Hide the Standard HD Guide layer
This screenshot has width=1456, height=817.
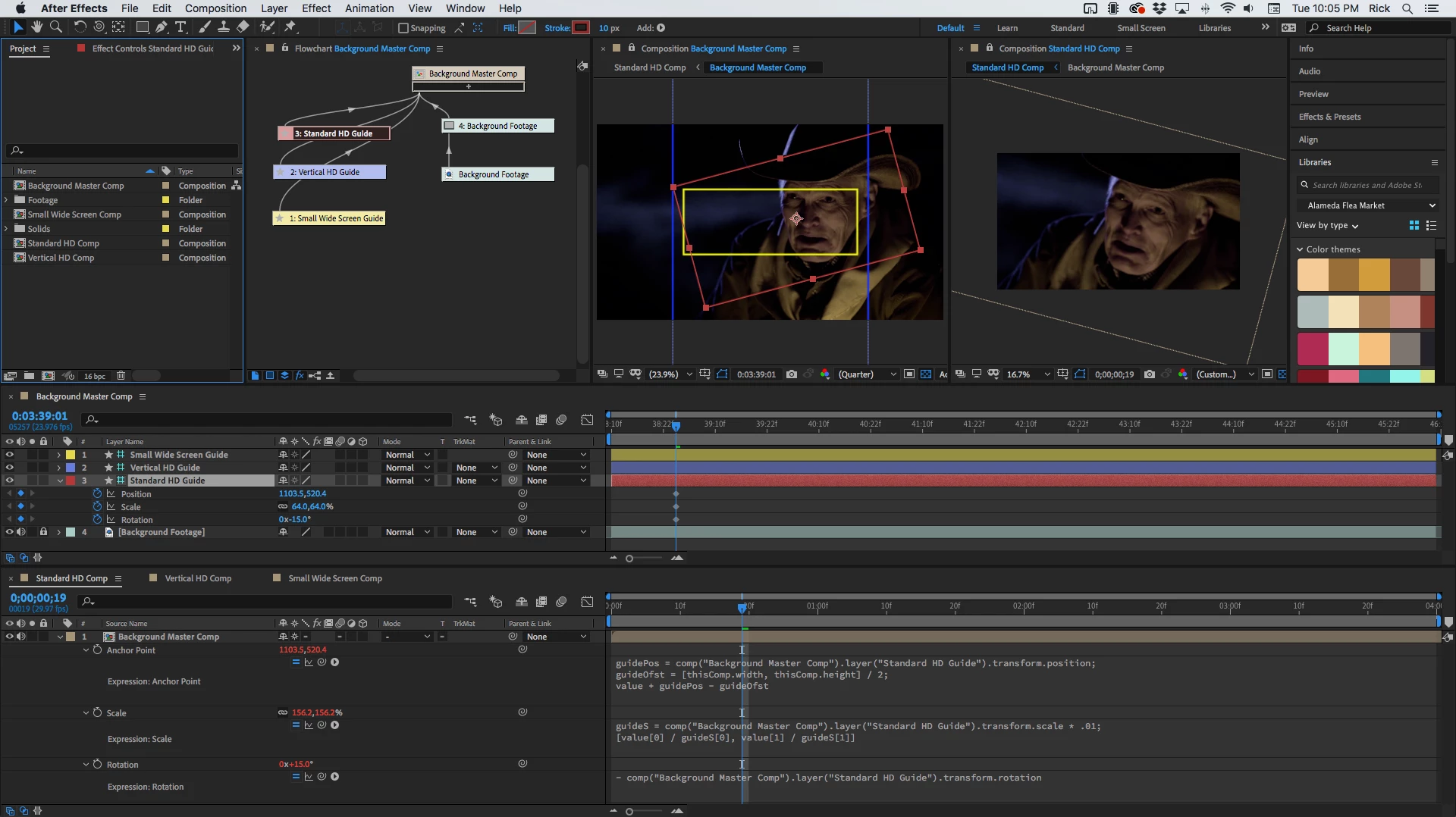point(10,480)
